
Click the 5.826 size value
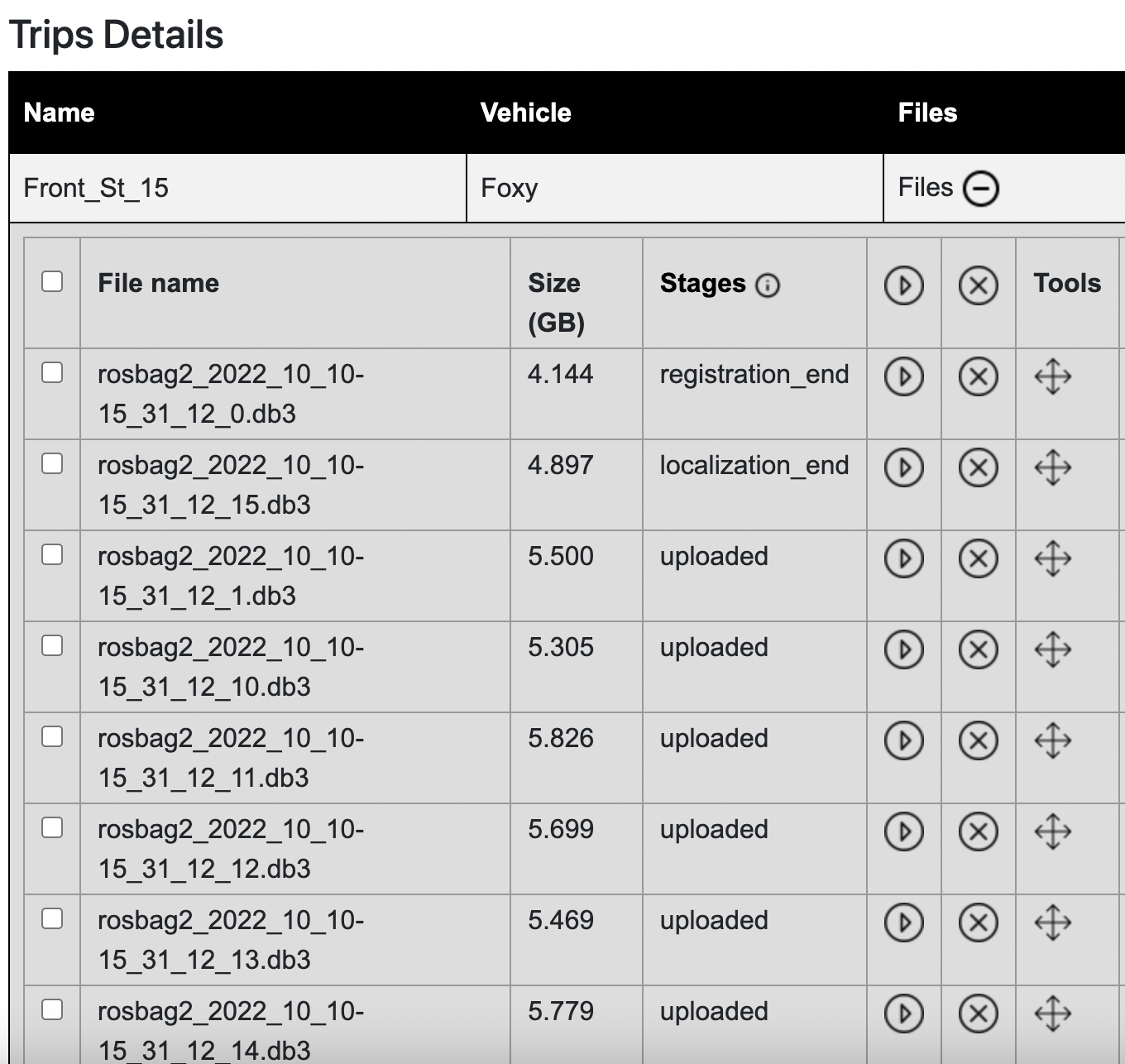[561, 739]
